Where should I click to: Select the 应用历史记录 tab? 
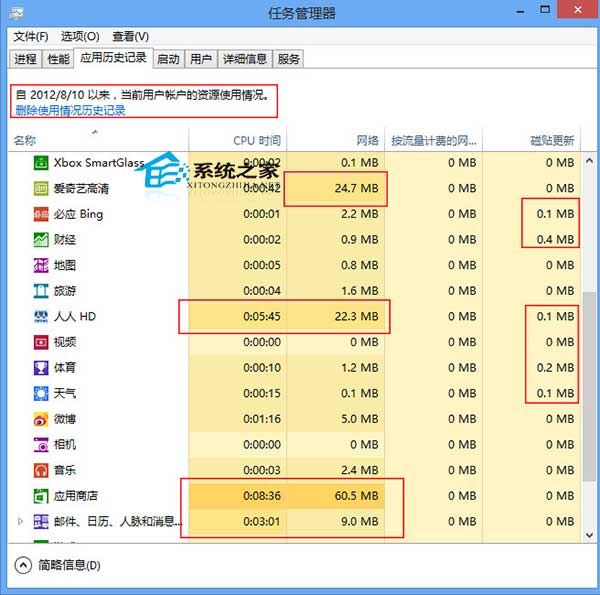click(113, 58)
